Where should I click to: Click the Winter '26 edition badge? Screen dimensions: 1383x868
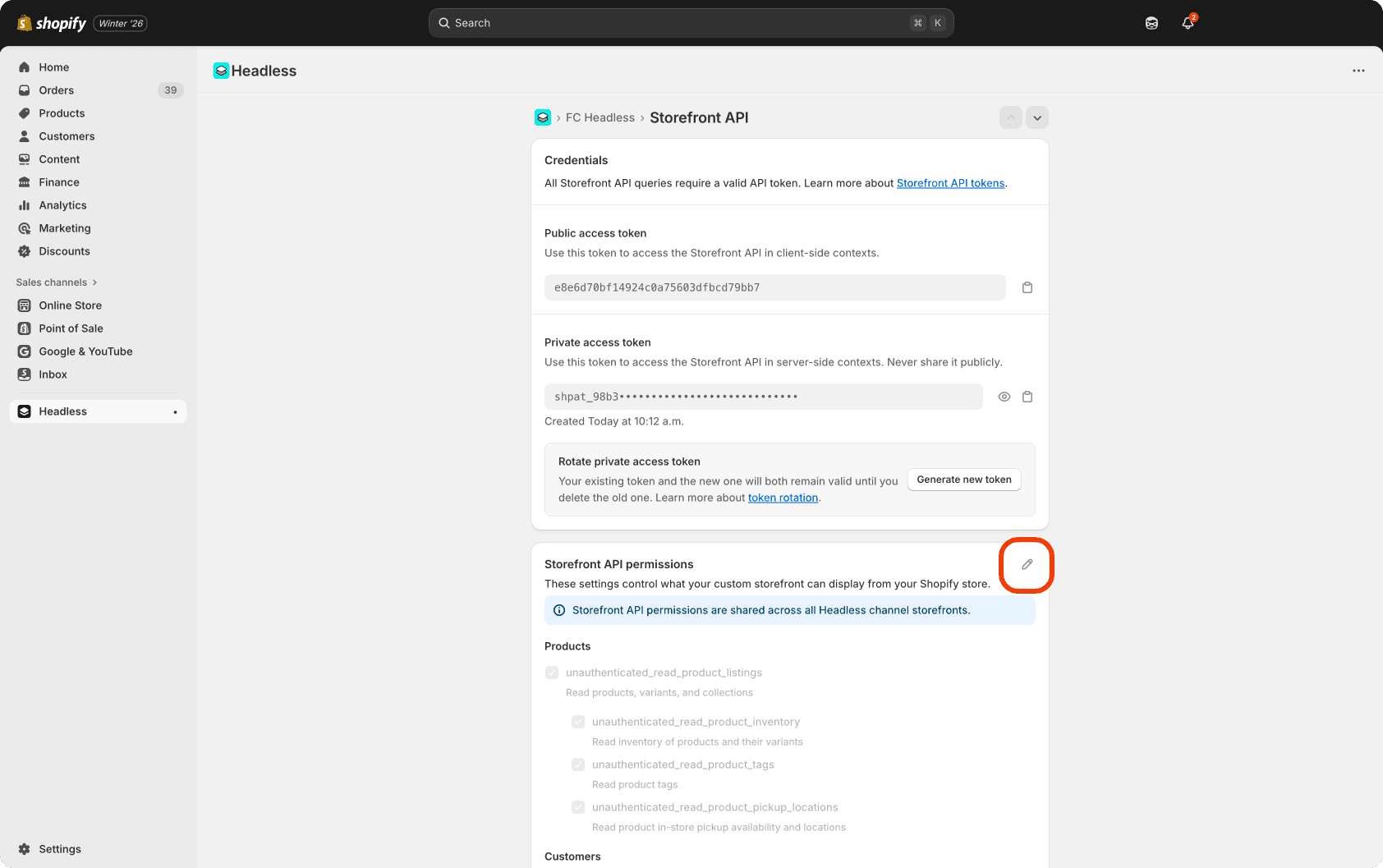[x=121, y=23]
